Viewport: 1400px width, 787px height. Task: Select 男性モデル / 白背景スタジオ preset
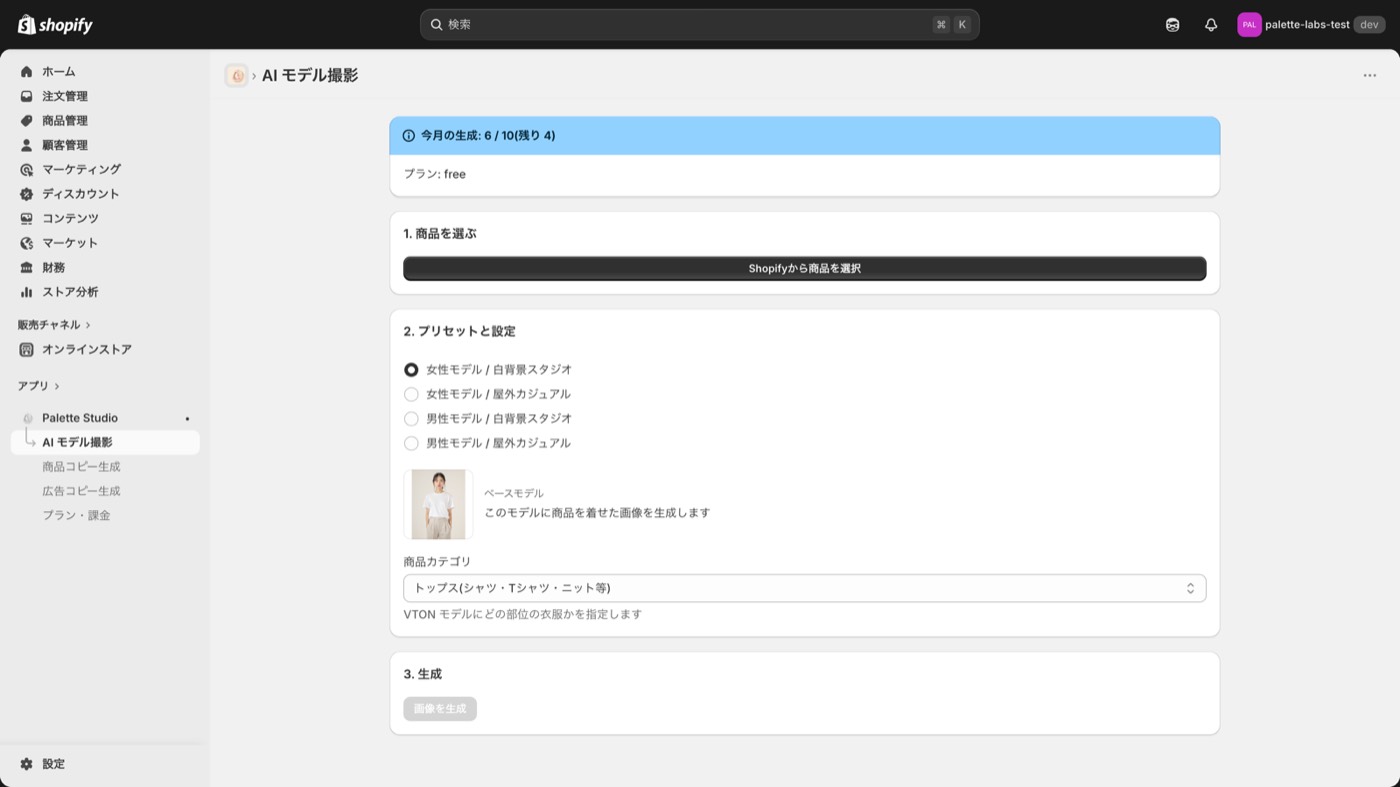pos(411,419)
